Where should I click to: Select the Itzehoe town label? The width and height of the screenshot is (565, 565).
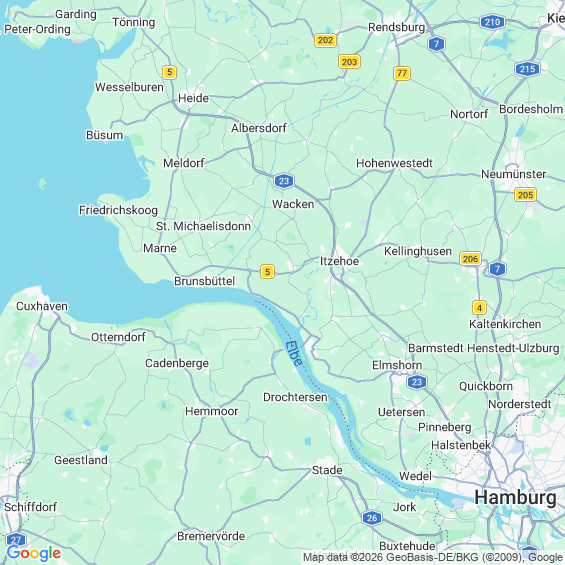coord(339,261)
